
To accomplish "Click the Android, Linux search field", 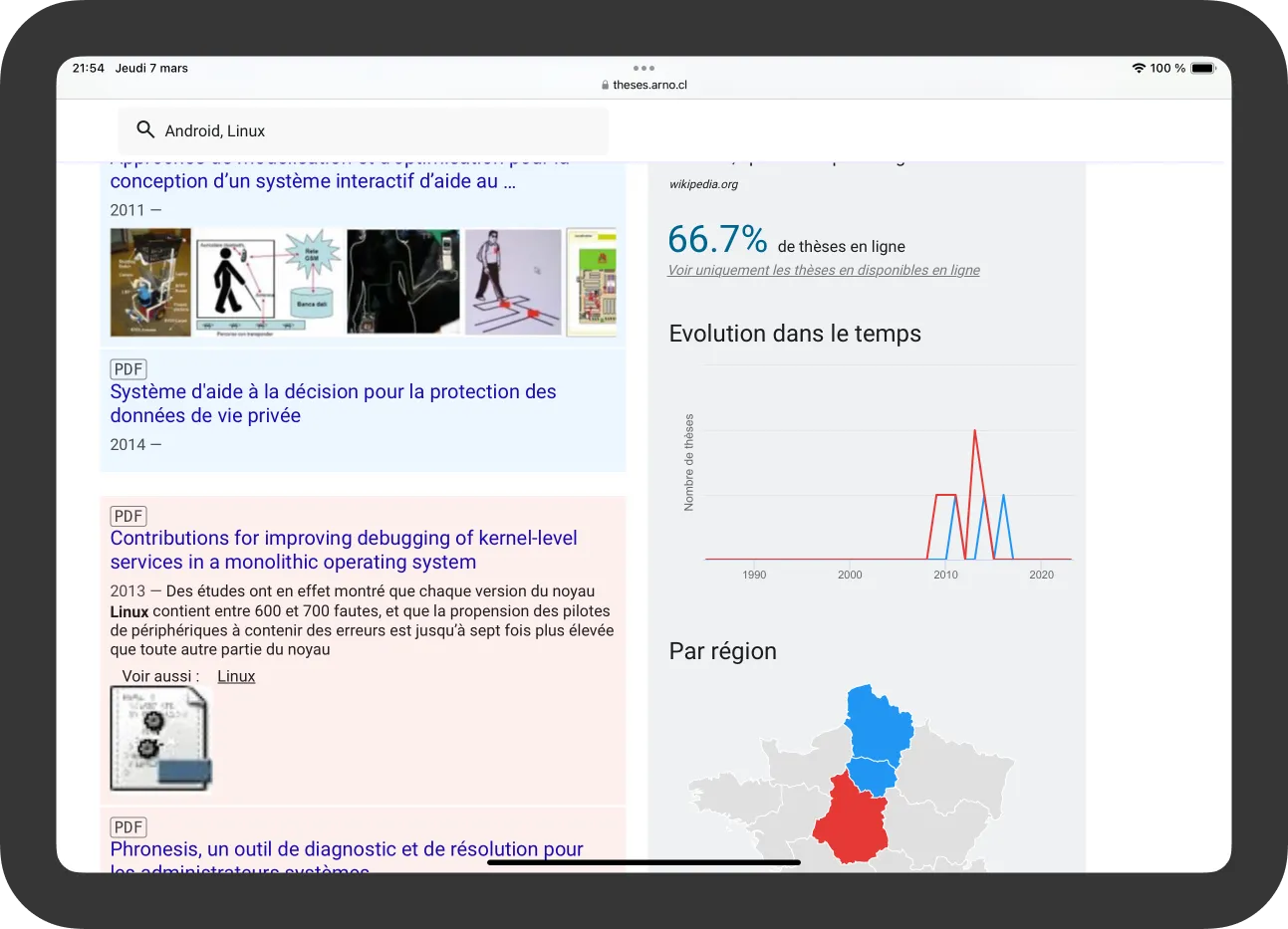I will point(379,130).
